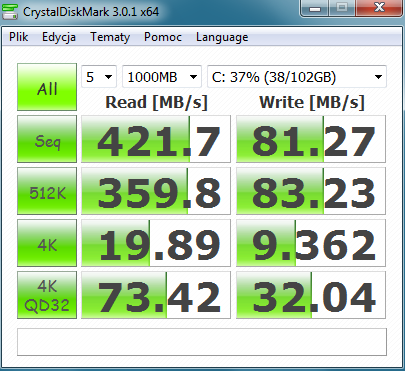Start the 4K benchmark test
This screenshot has width=405, height=371.
tap(47, 243)
